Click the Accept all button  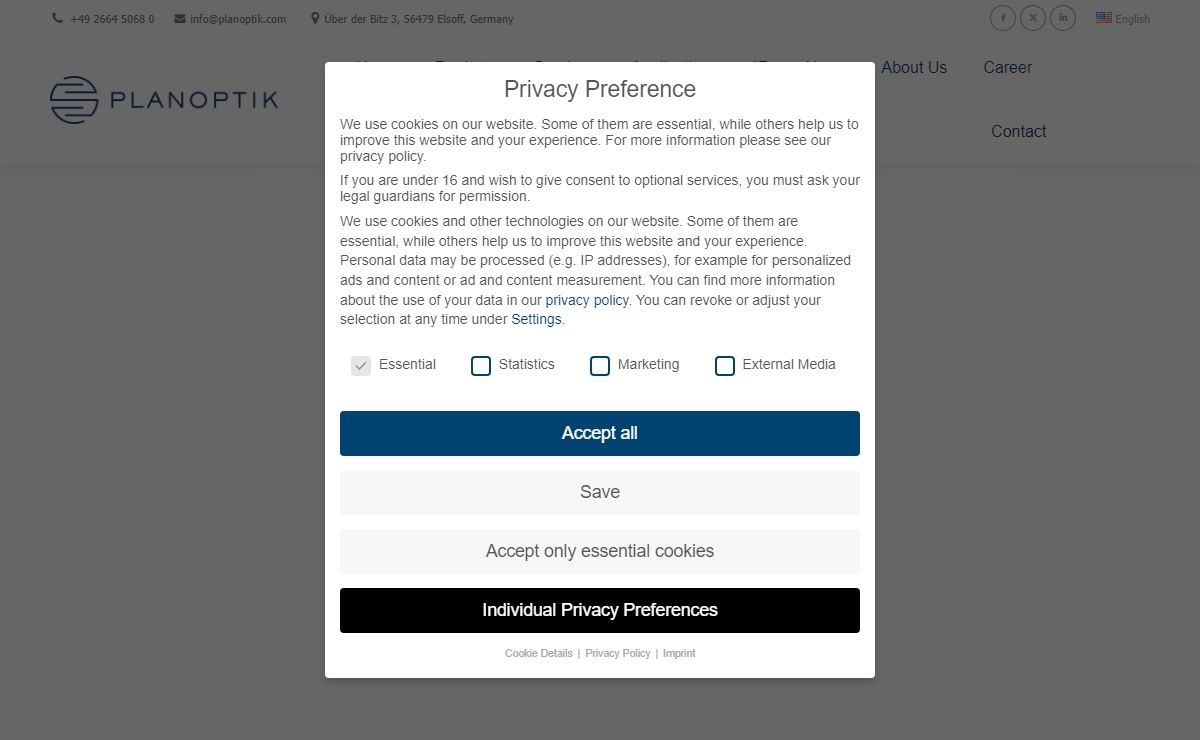[x=600, y=433]
